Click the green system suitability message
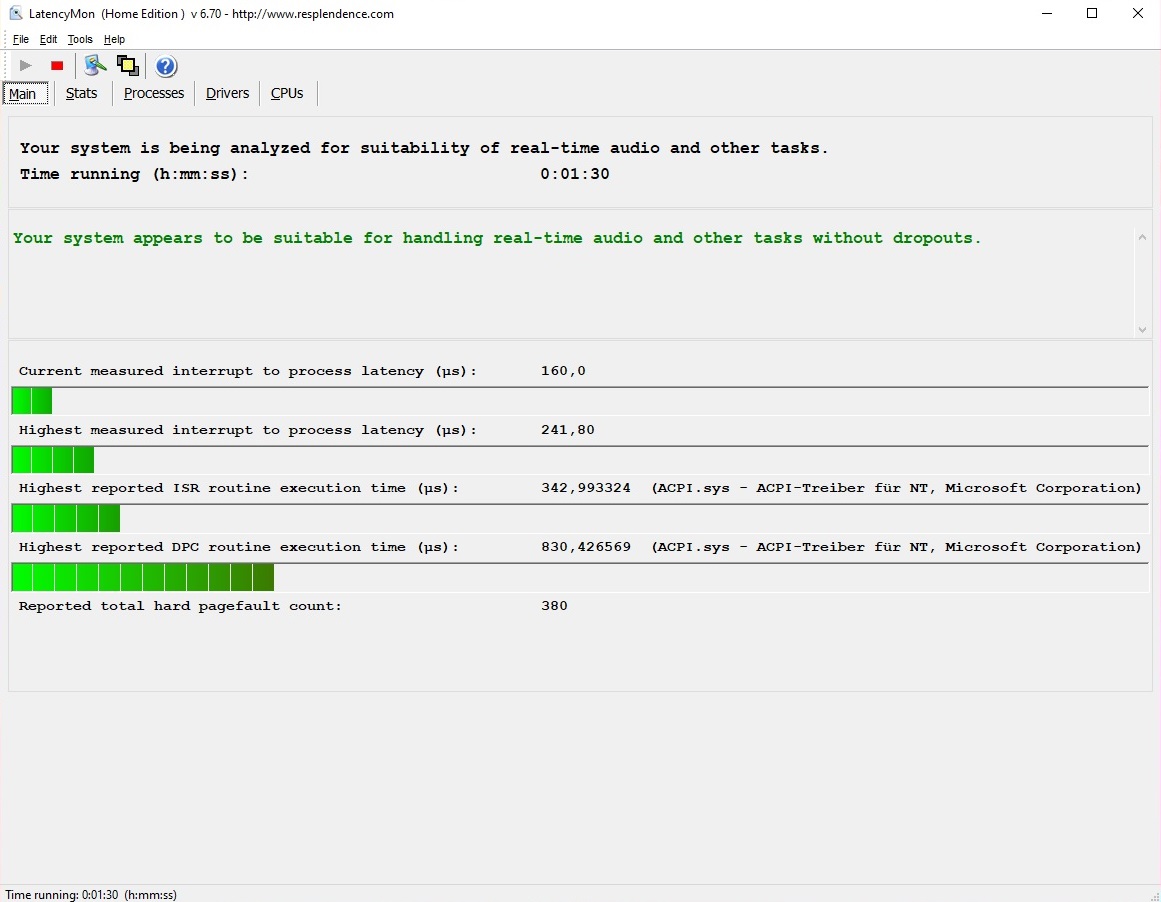Image resolution: width=1161 pixels, height=902 pixels. [x=497, y=238]
